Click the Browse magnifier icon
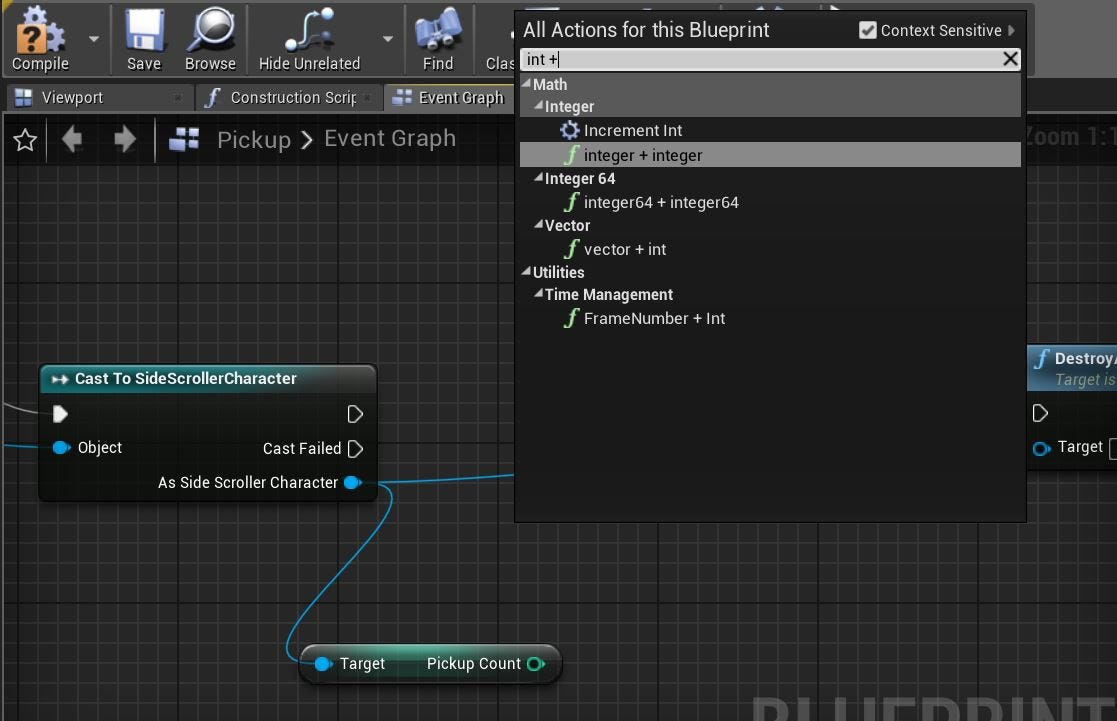 click(210, 31)
